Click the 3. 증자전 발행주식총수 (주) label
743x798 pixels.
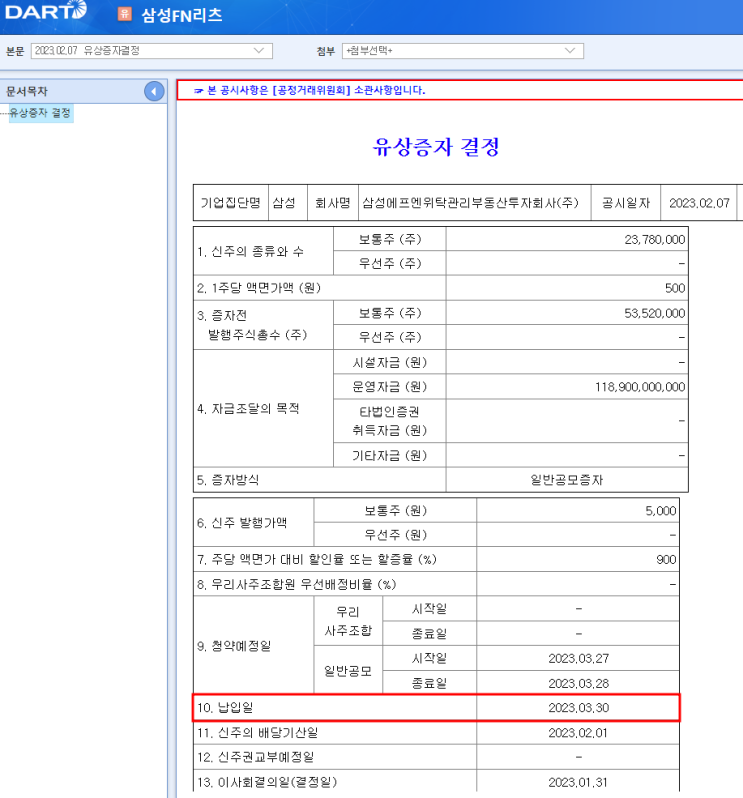point(252,325)
